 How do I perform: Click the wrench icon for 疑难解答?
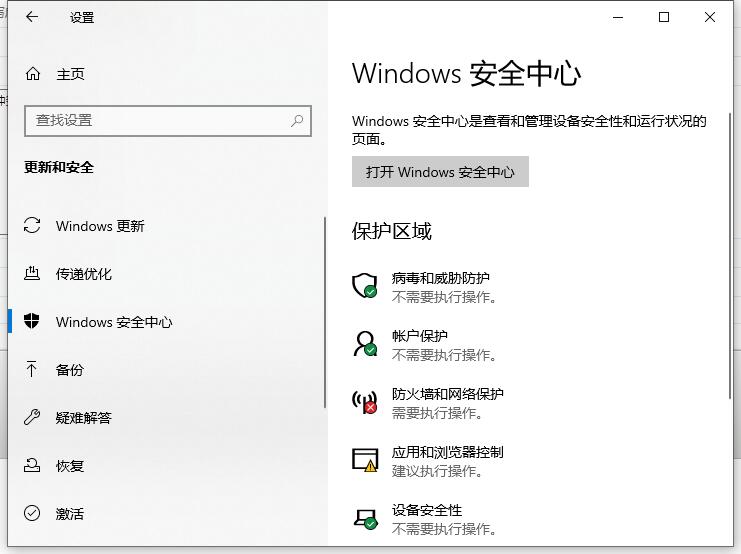point(32,417)
